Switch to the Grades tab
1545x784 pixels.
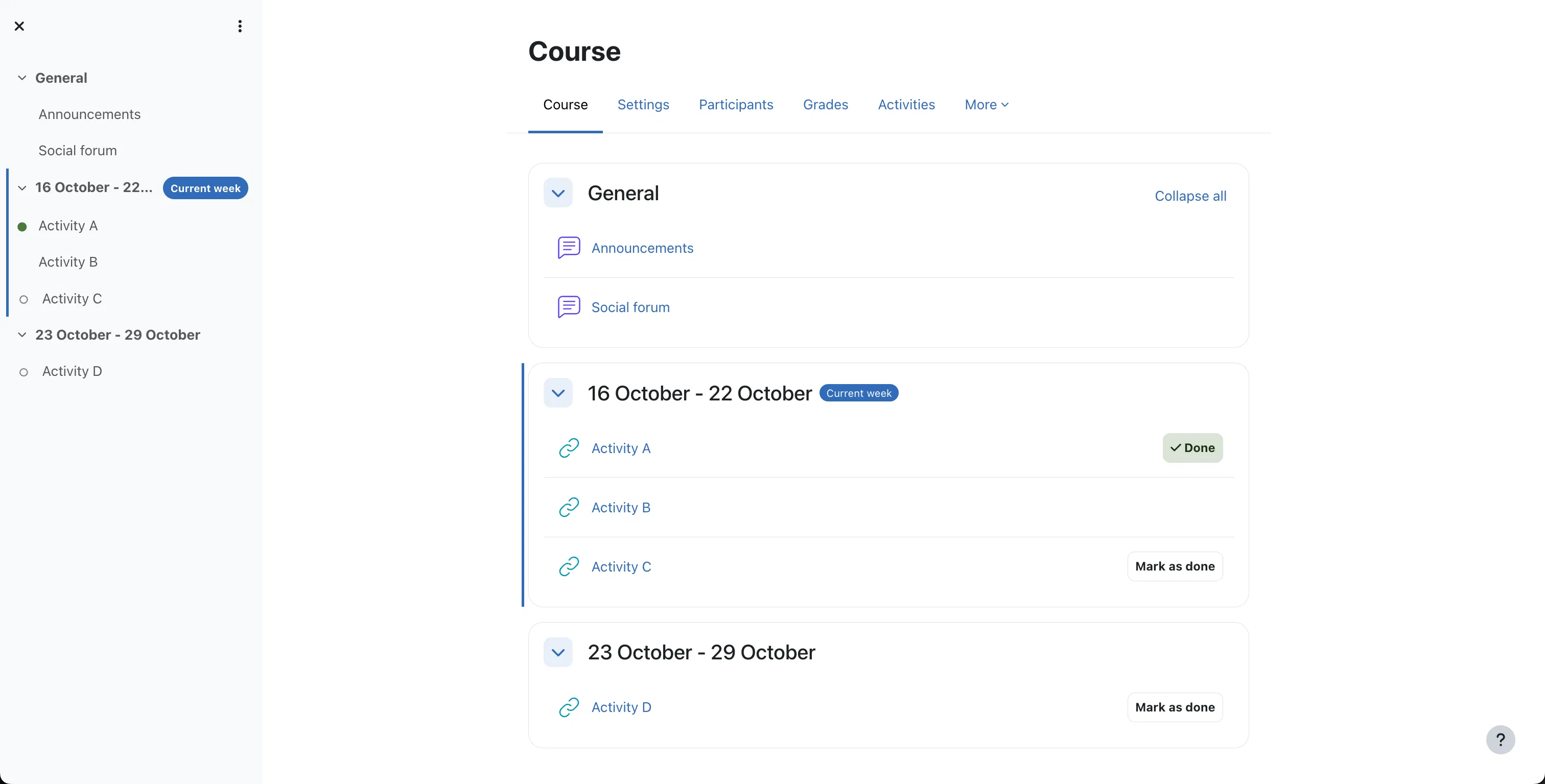click(x=825, y=104)
